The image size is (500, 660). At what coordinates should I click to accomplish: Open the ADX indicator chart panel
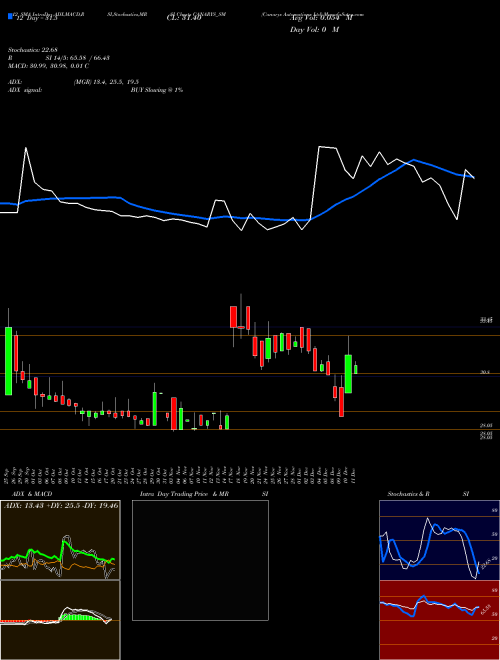[x=60, y=540]
